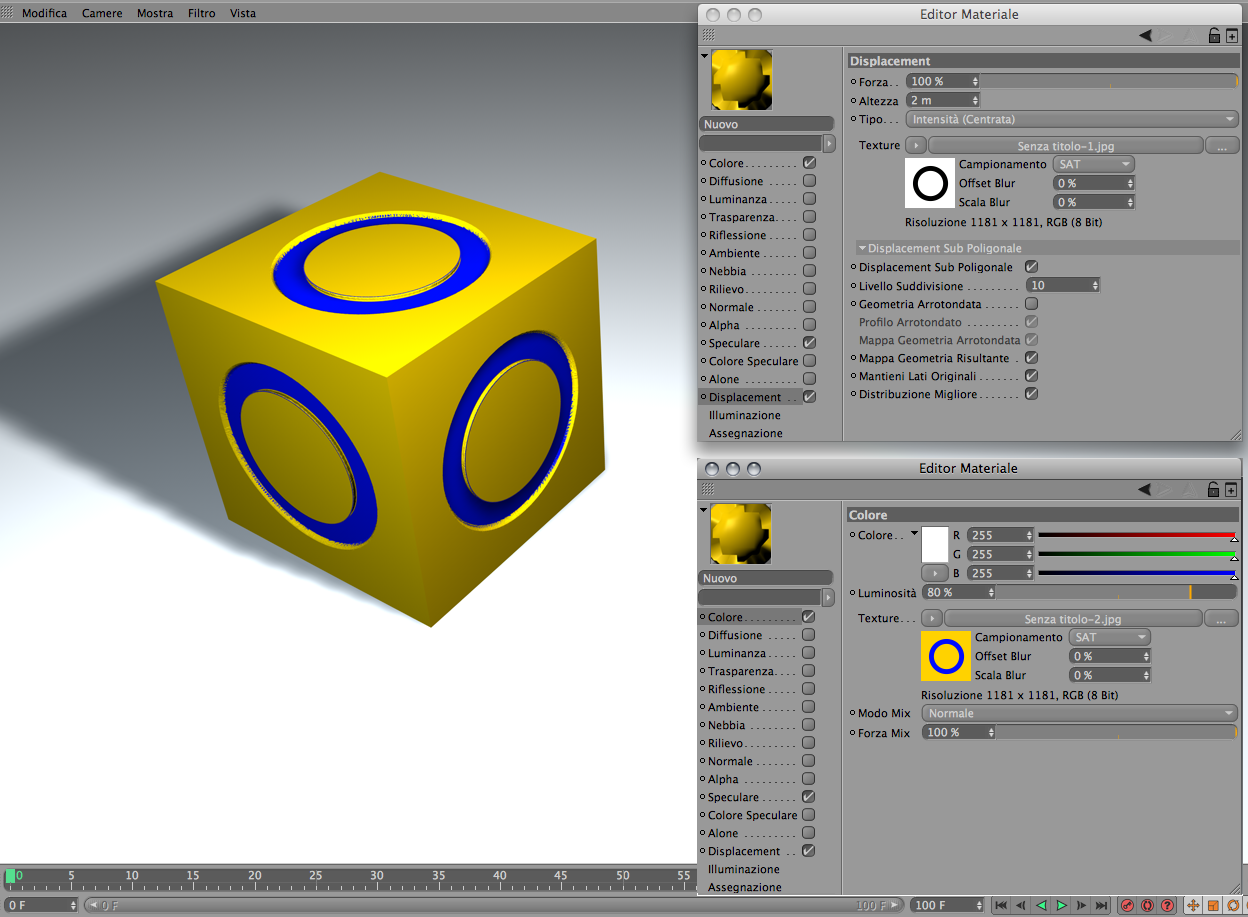The height and width of the screenshot is (917, 1248).
Task: Open the color mode arrow beside the Colore label
Action: (x=914, y=534)
